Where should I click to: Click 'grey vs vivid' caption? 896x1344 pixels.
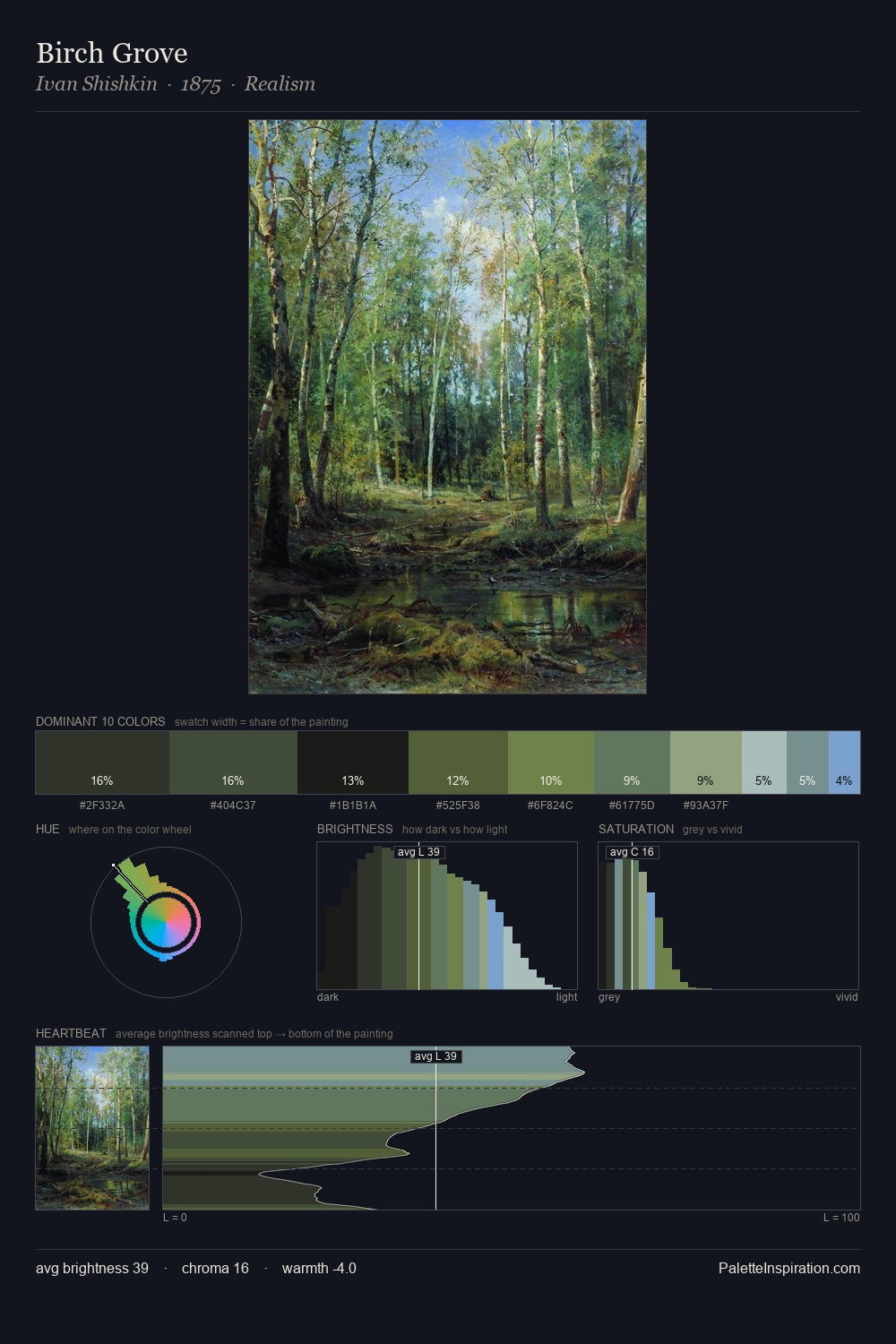(712, 830)
